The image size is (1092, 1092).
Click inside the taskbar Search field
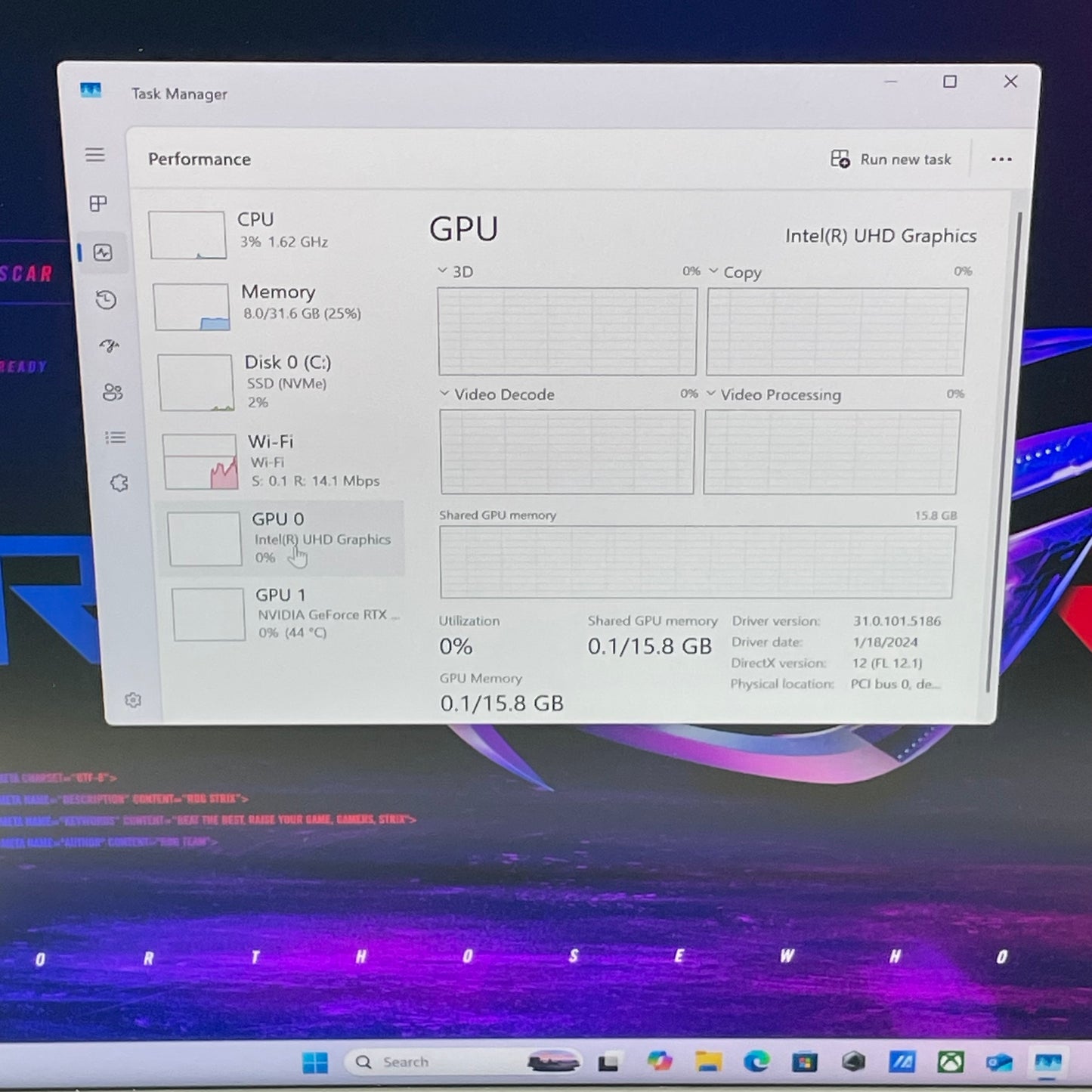click(423, 1061)
